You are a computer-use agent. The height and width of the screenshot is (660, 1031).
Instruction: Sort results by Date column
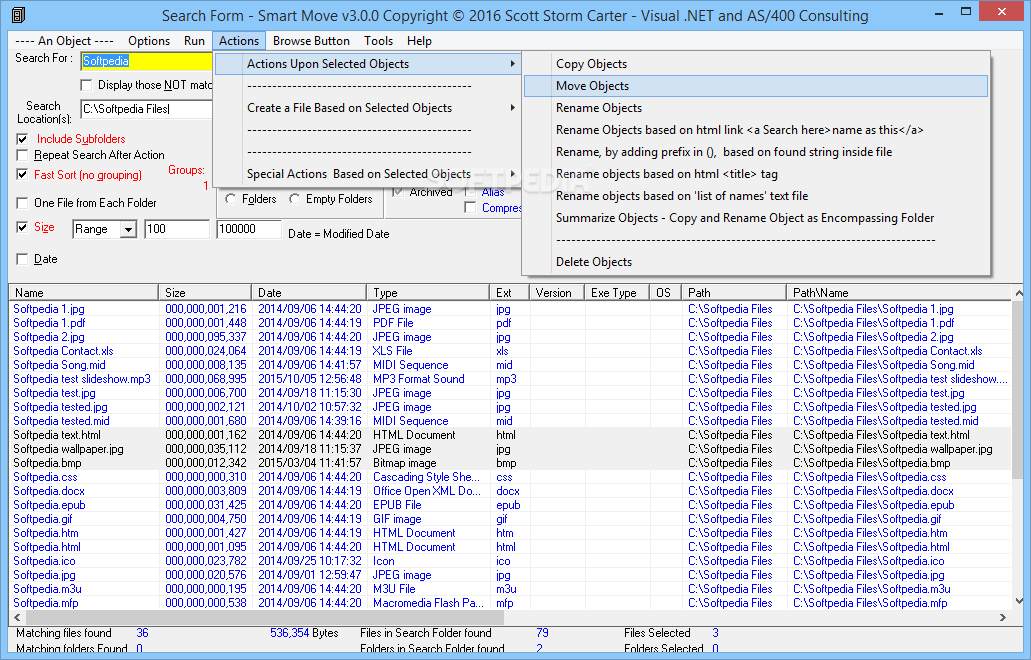(309, 293)
